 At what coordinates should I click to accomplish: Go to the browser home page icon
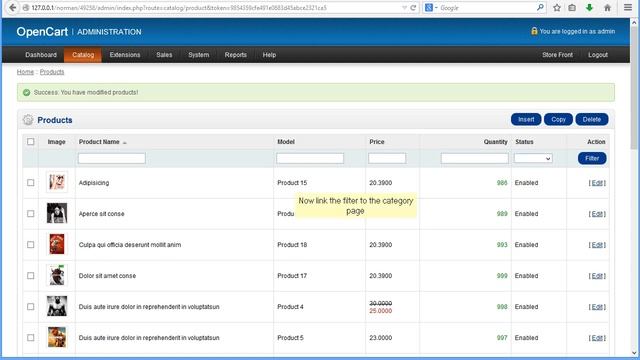click(x=607, y=8)
